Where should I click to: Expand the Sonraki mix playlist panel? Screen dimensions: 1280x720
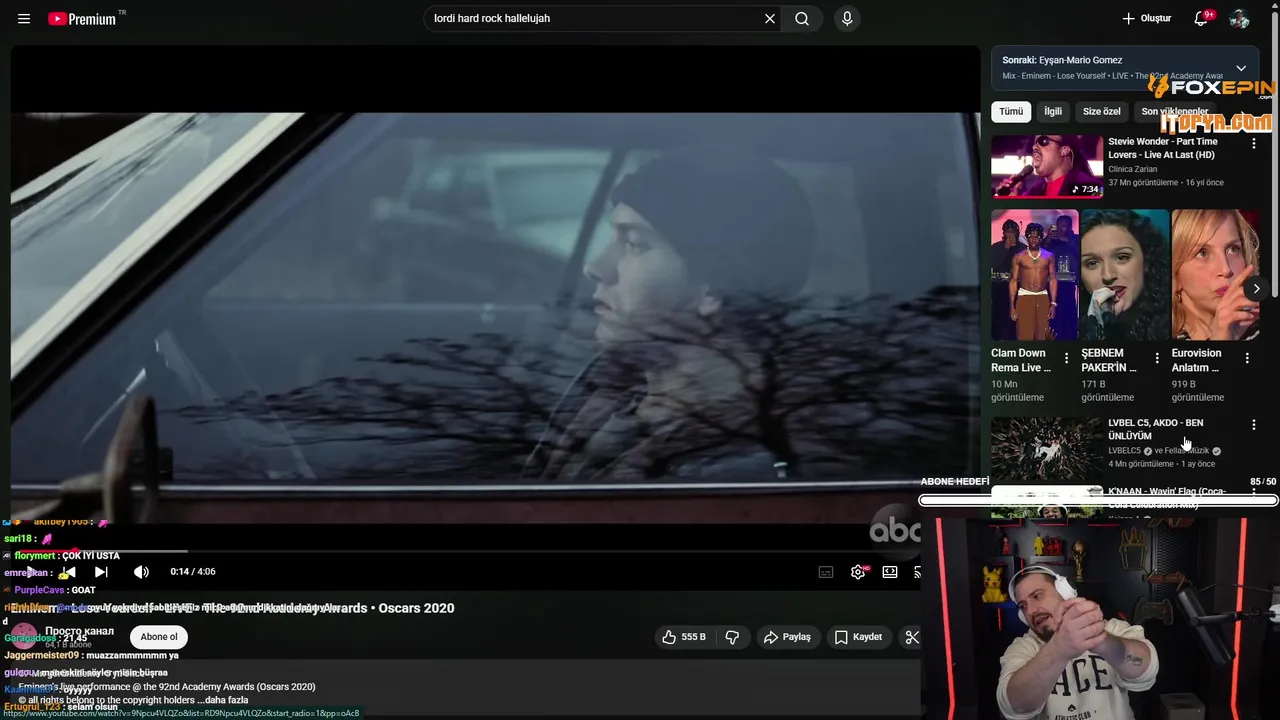[1241, 68]
